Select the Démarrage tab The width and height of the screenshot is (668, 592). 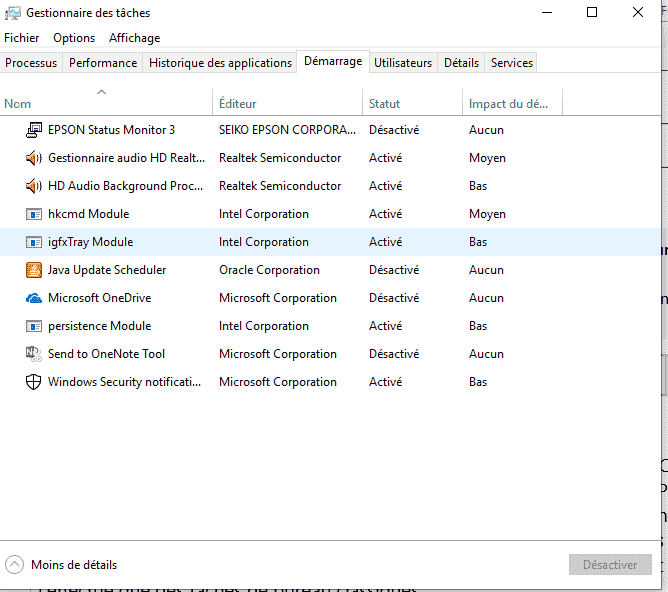(333, 61)
